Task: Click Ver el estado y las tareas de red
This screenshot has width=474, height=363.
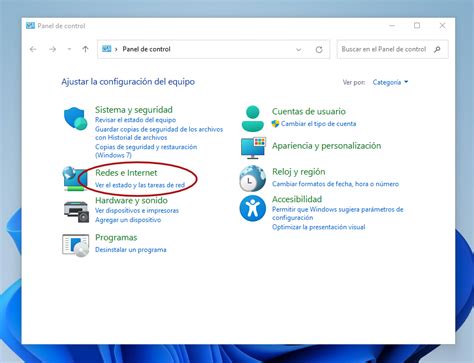Action: pos(140,185)
